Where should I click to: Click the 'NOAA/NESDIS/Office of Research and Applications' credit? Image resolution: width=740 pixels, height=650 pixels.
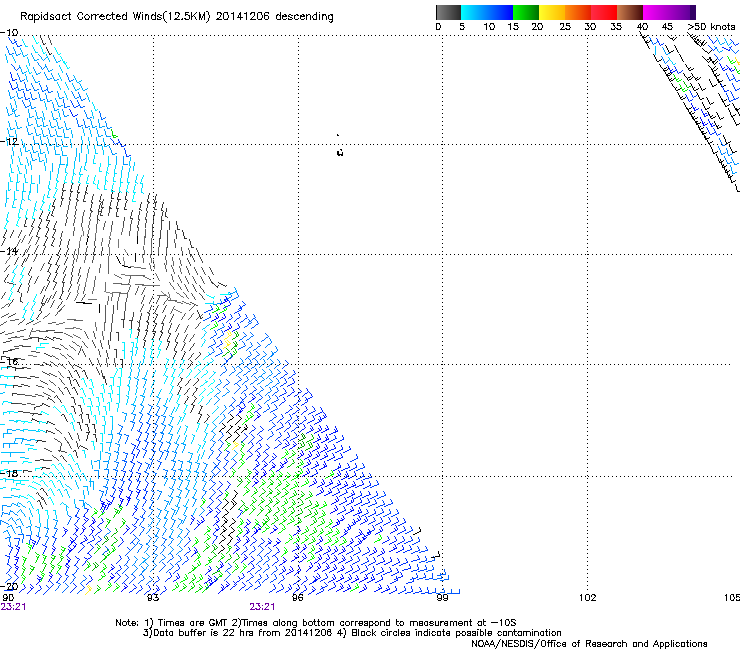(589, 644)
